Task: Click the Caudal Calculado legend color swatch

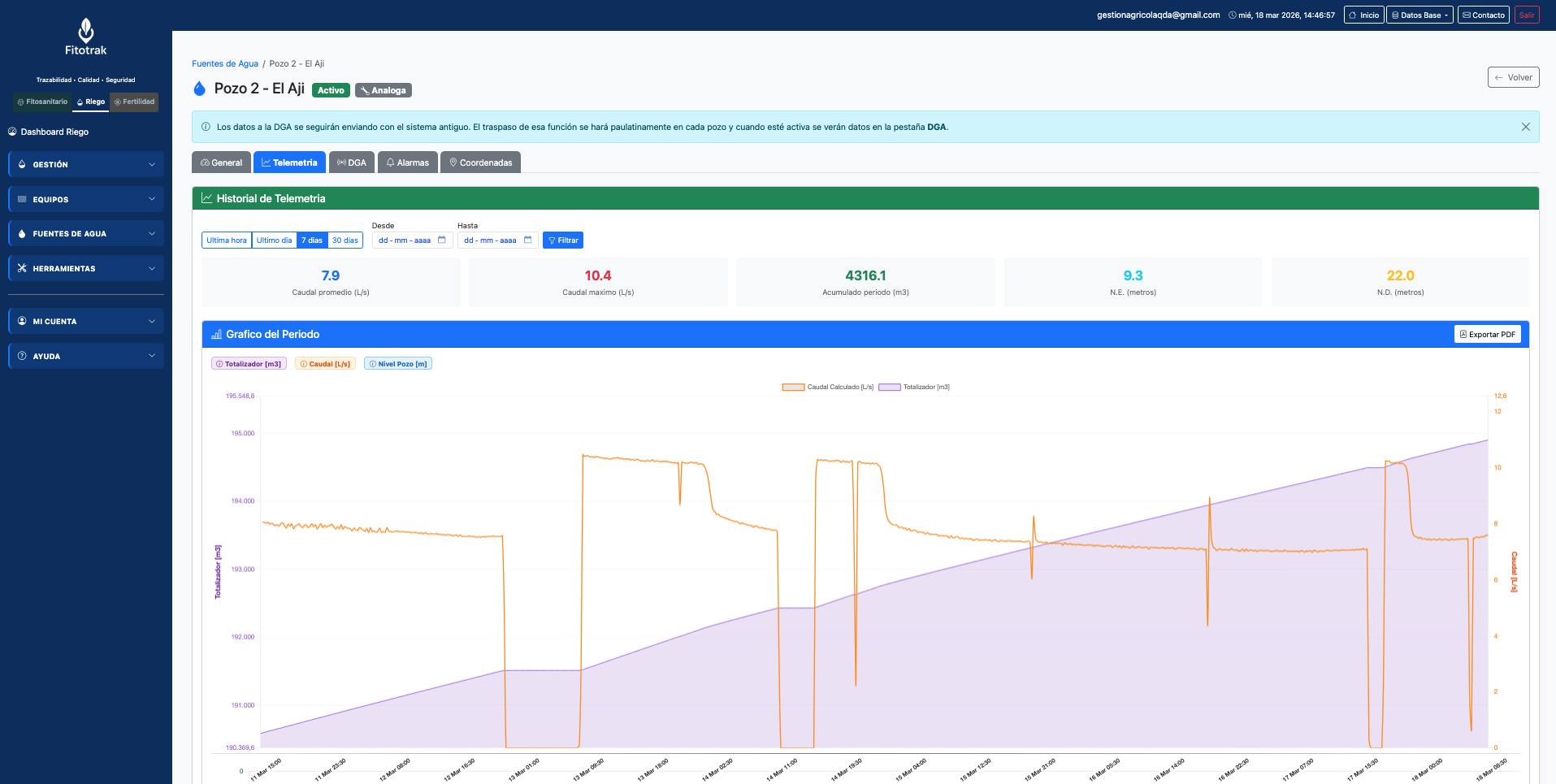Action: coord(792,387)
